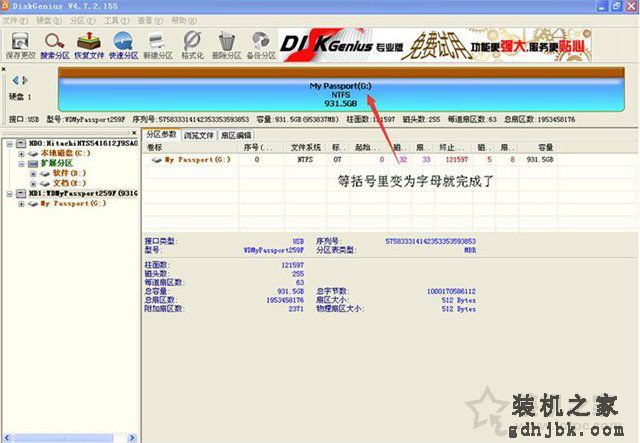640x443 pixels.
Task: Click drive icon beside My Passport(G:) table row
Action: pos(157,160)
